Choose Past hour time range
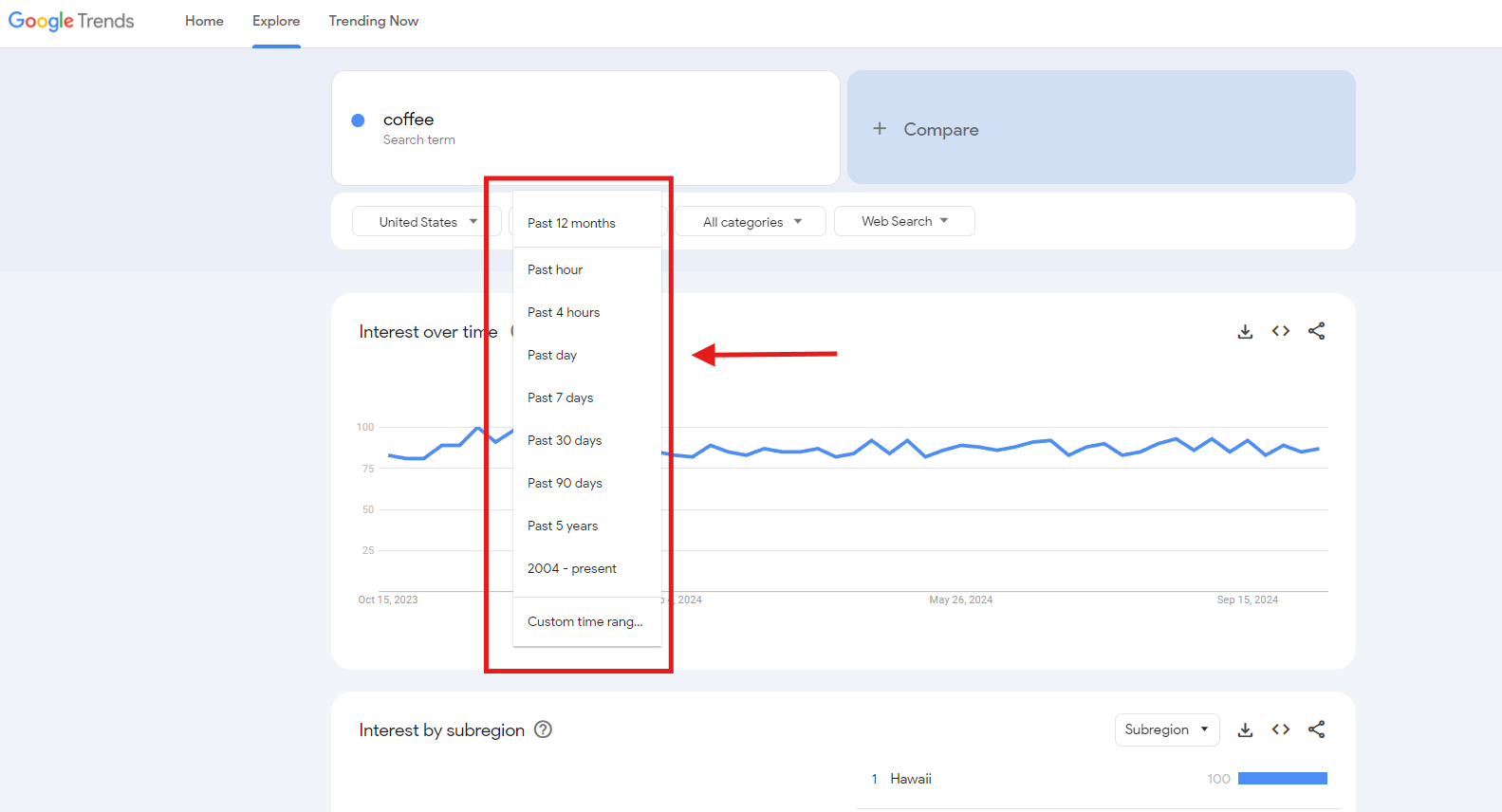Viewport: 1502px width, 812px height. click(x=586, y=269)
